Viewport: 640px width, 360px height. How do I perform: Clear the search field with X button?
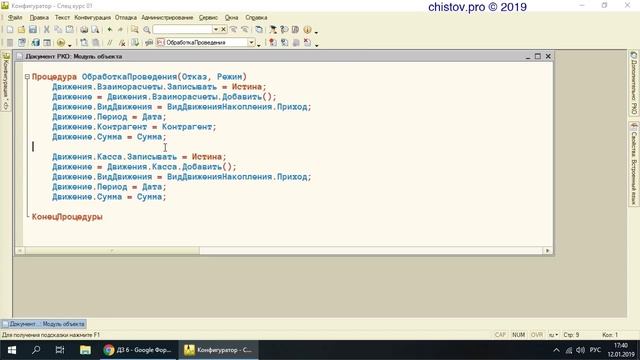click(x=223, y=29)
